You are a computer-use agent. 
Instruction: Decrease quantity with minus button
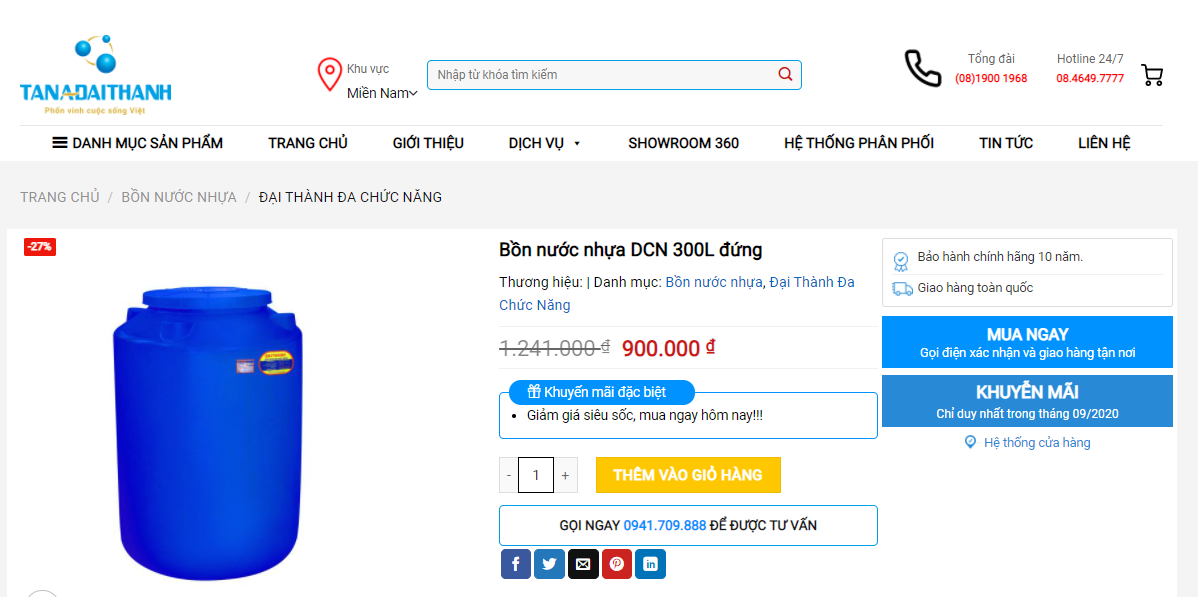pos(509,475)
